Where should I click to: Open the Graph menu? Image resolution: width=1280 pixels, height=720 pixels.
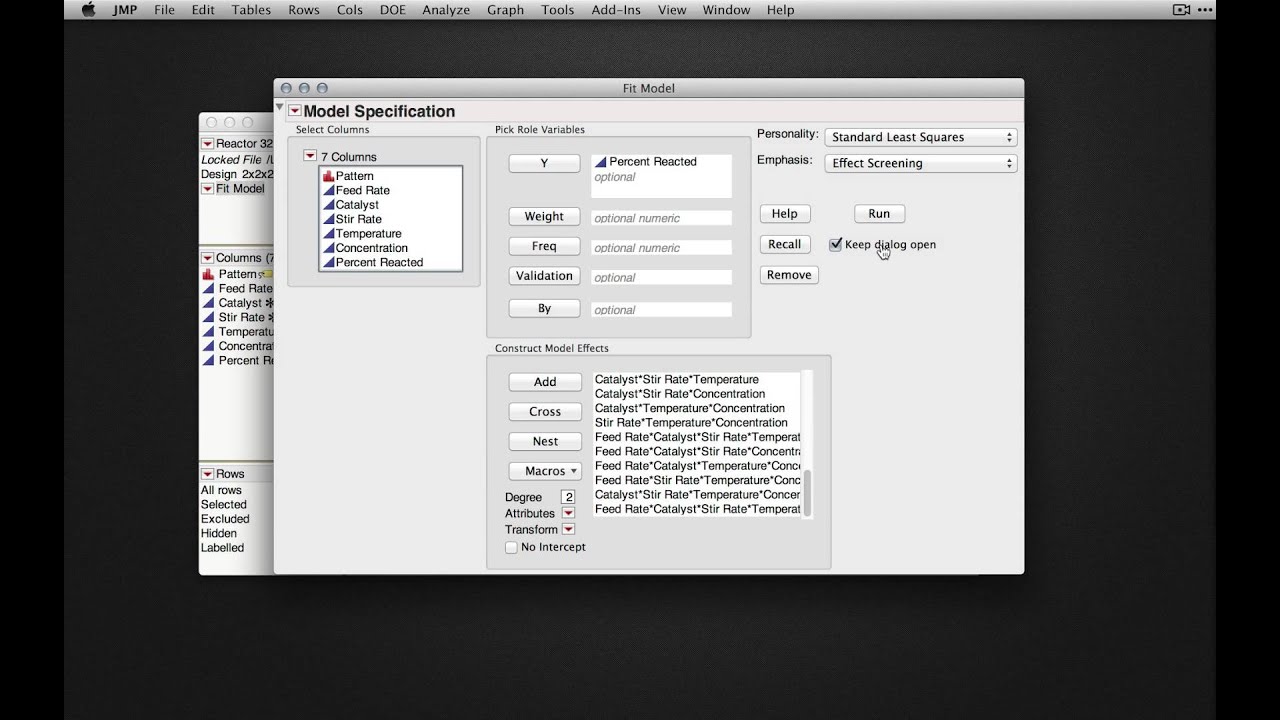click(x=505, y=10)
